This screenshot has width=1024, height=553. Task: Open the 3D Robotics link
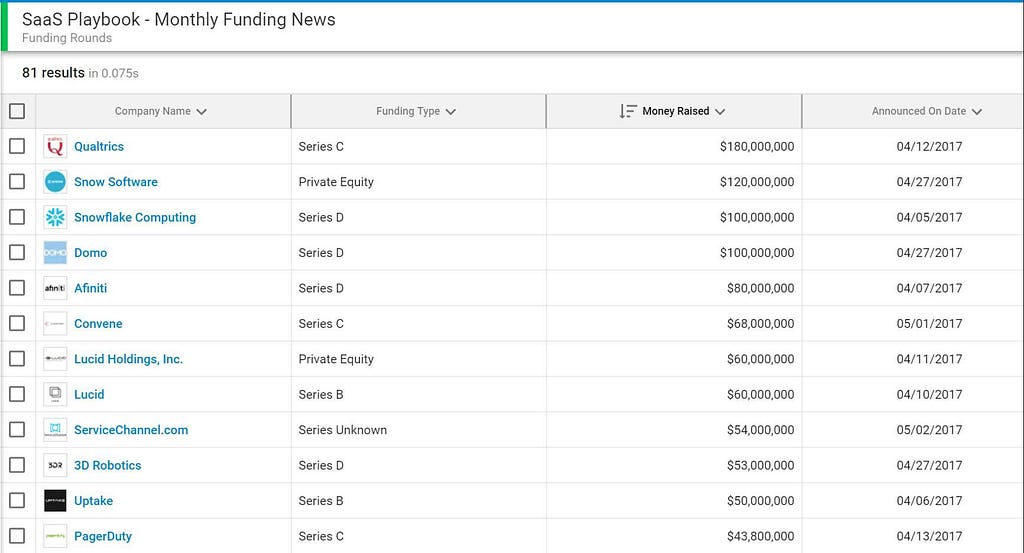pos(107,465)
